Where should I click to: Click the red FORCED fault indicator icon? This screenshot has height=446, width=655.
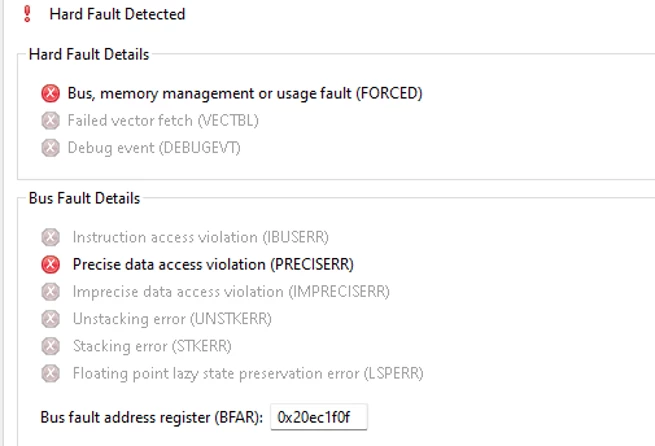coord(51,93)
